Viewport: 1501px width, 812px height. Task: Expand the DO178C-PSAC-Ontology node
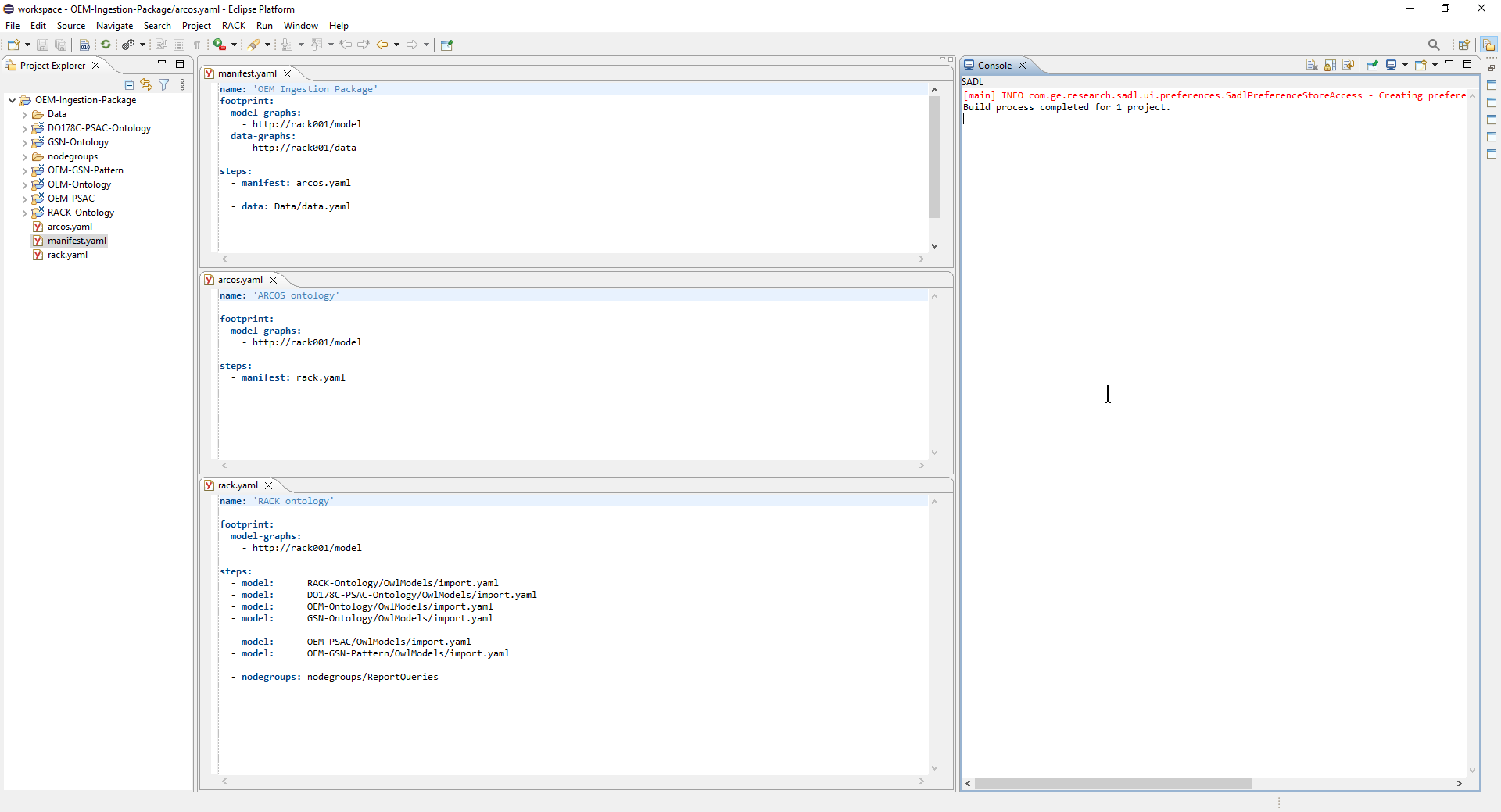(x=24, y=128)
